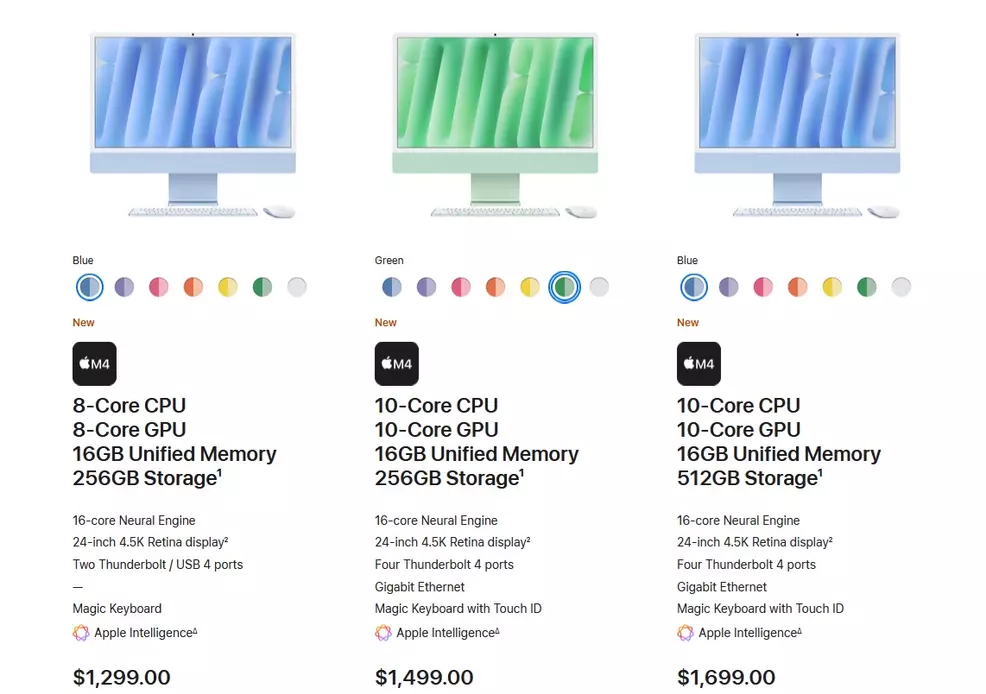The height and width of the screenshot is (694, 986).
Task: Open the green iMac product image
Action: 495,125
